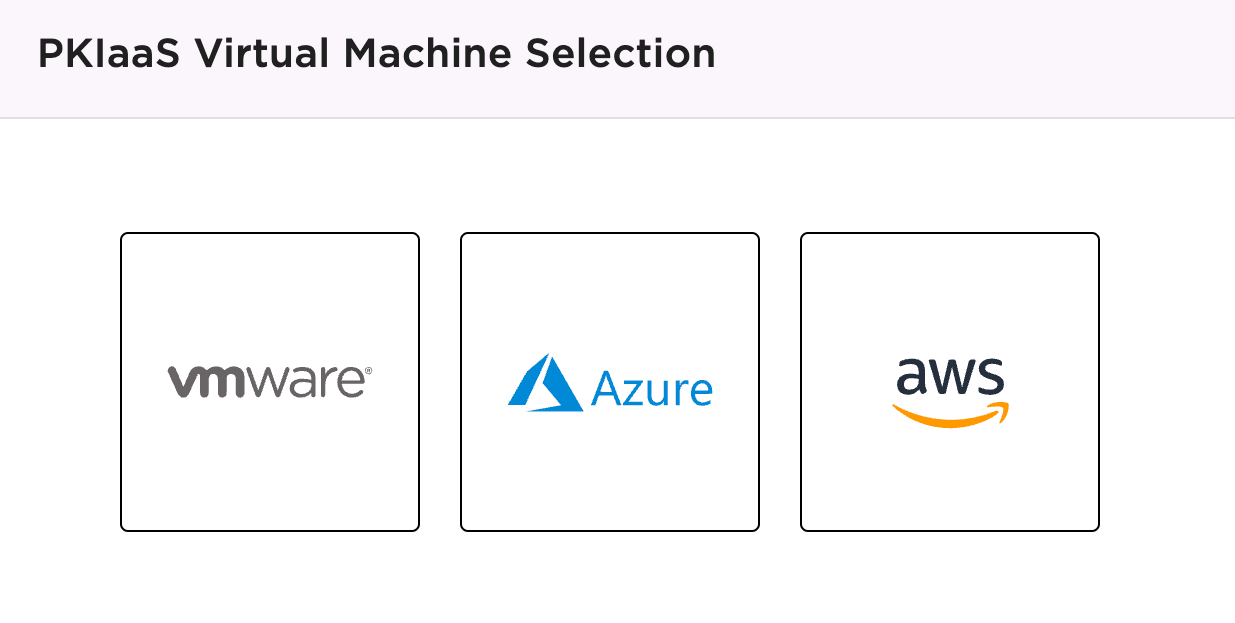Click the words 'Virtual Machine' in the title
The width and height of the screenshot is (1235, 623).
pos(364,54)
